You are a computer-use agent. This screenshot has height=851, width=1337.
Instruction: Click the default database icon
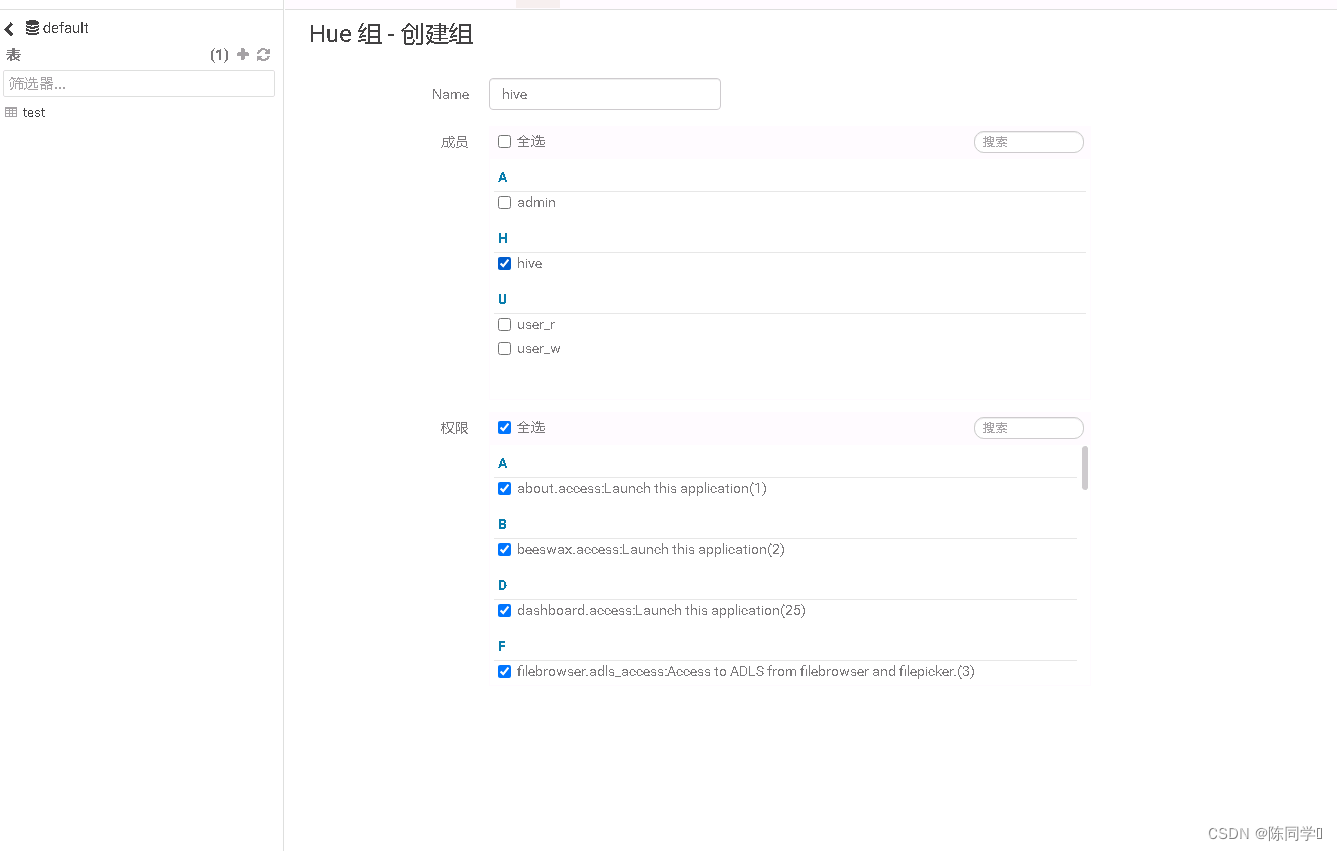pos(32,28)
